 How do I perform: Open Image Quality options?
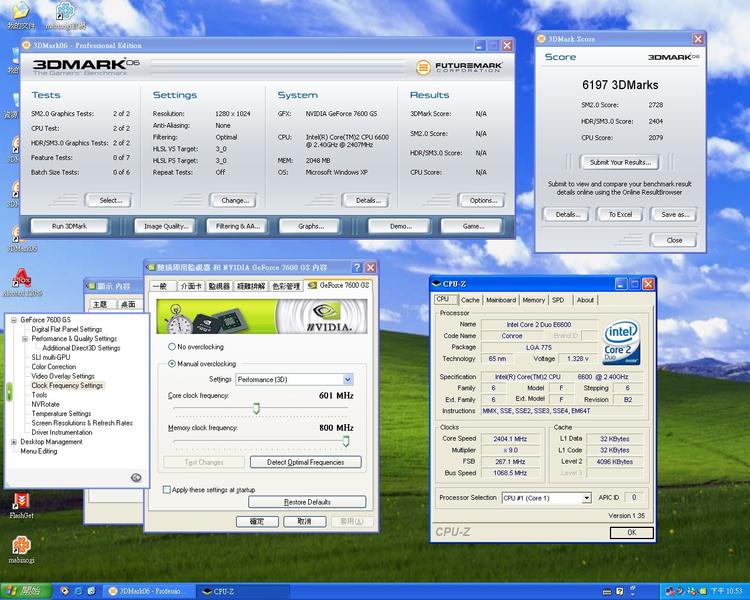pyautogui.click(x=165, y=226)
